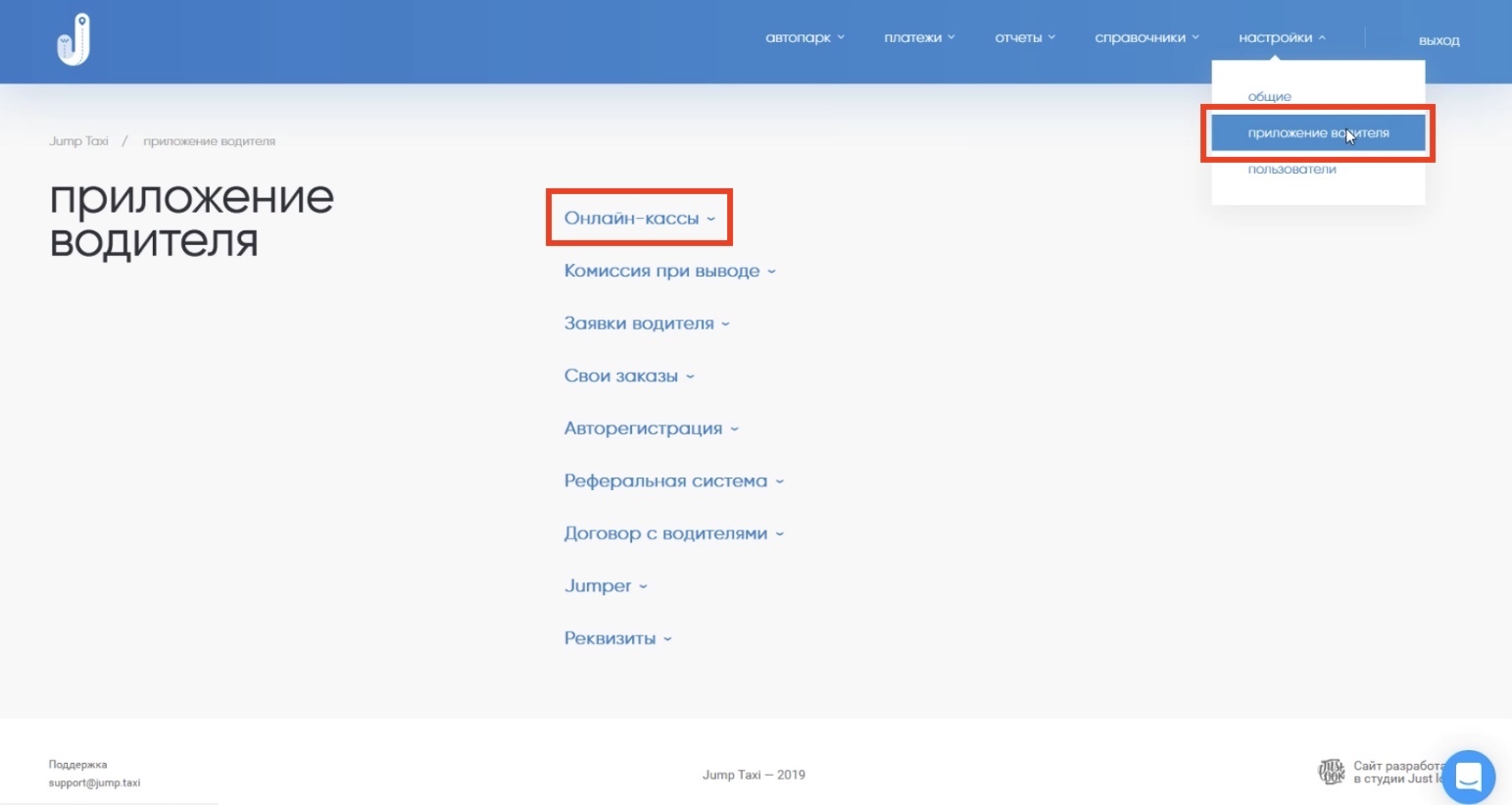Expand Реферальная система section
This screenshot has width=1512, height=805.
tap(673, 481)
